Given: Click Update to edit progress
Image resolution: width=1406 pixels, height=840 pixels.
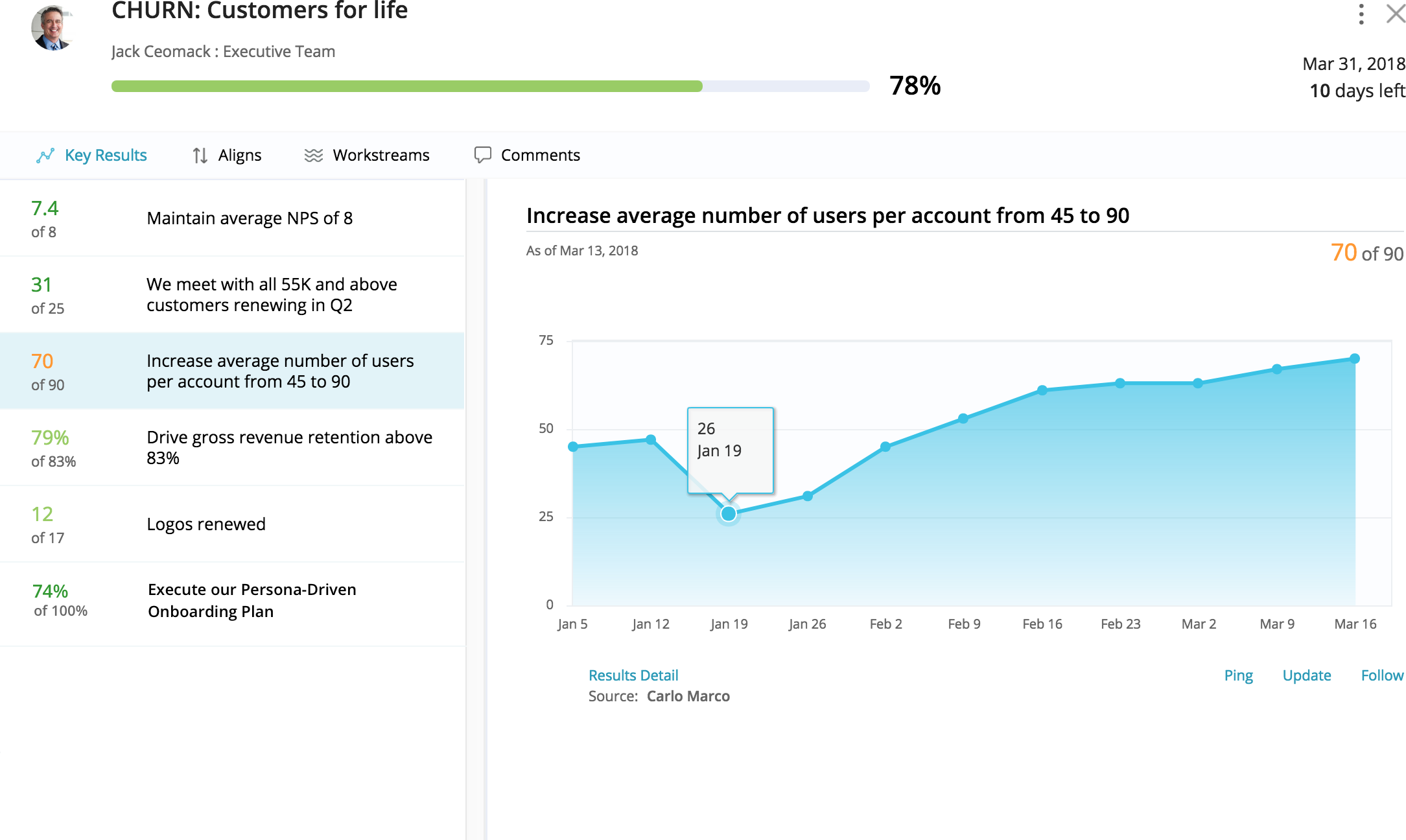Looking at the screenshot, I should [1307, 675].
